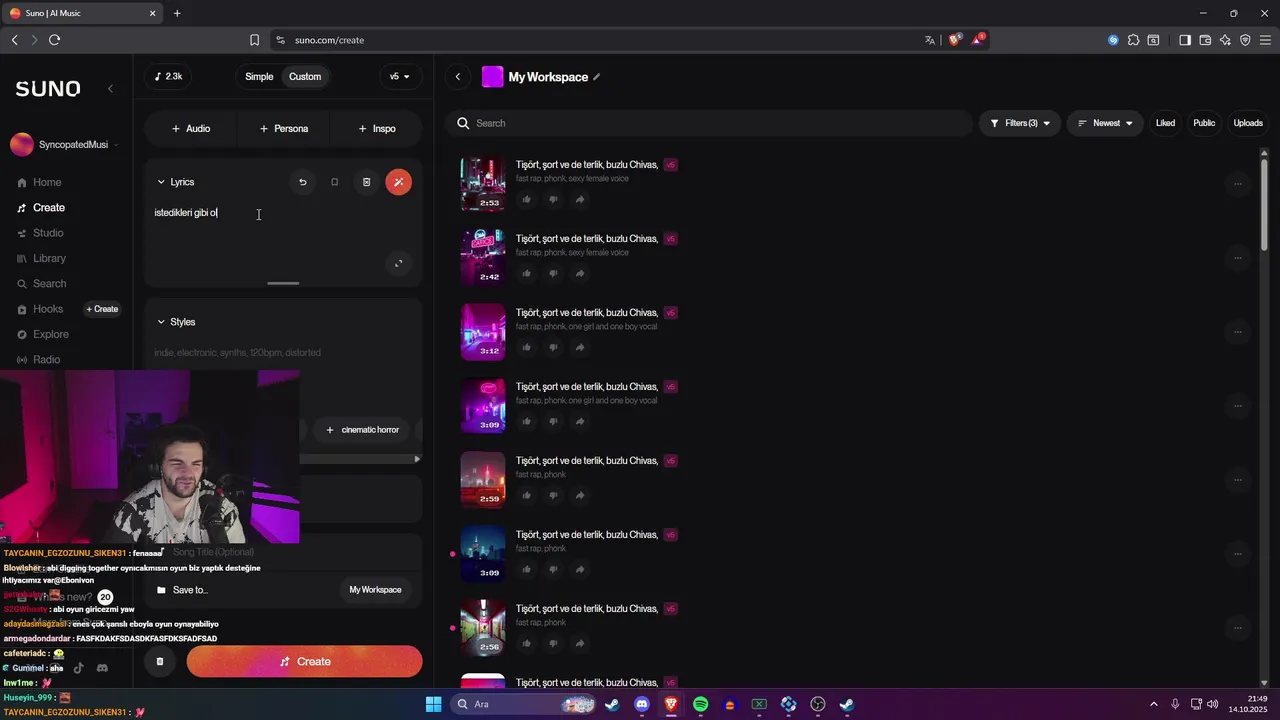Open the red magic wand lyrics generator
Viewport: 1280px width, 720px height.
398,182
